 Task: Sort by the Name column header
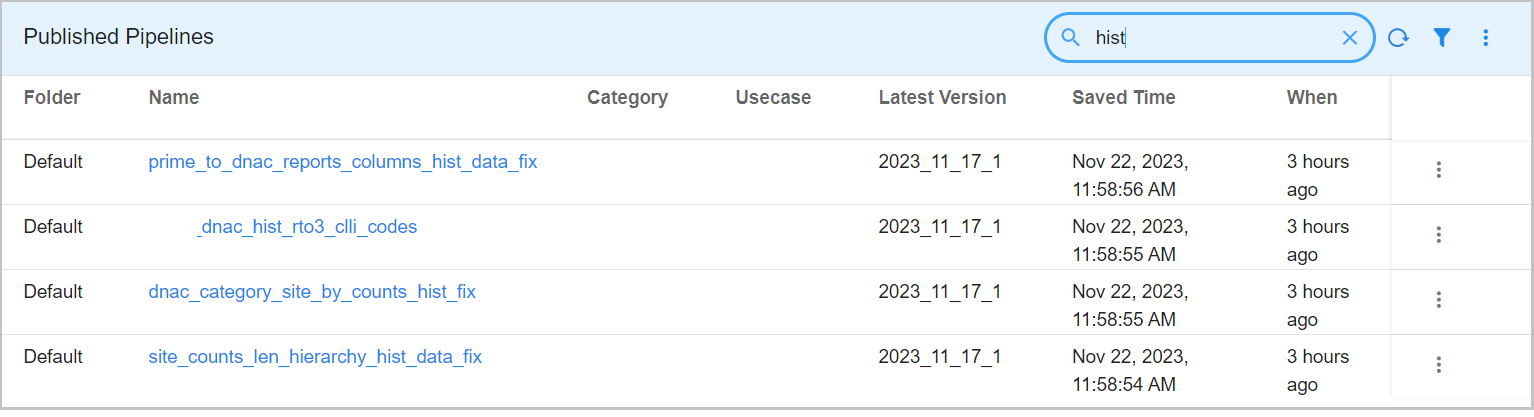pyautogui.click(x=174, y=98)
